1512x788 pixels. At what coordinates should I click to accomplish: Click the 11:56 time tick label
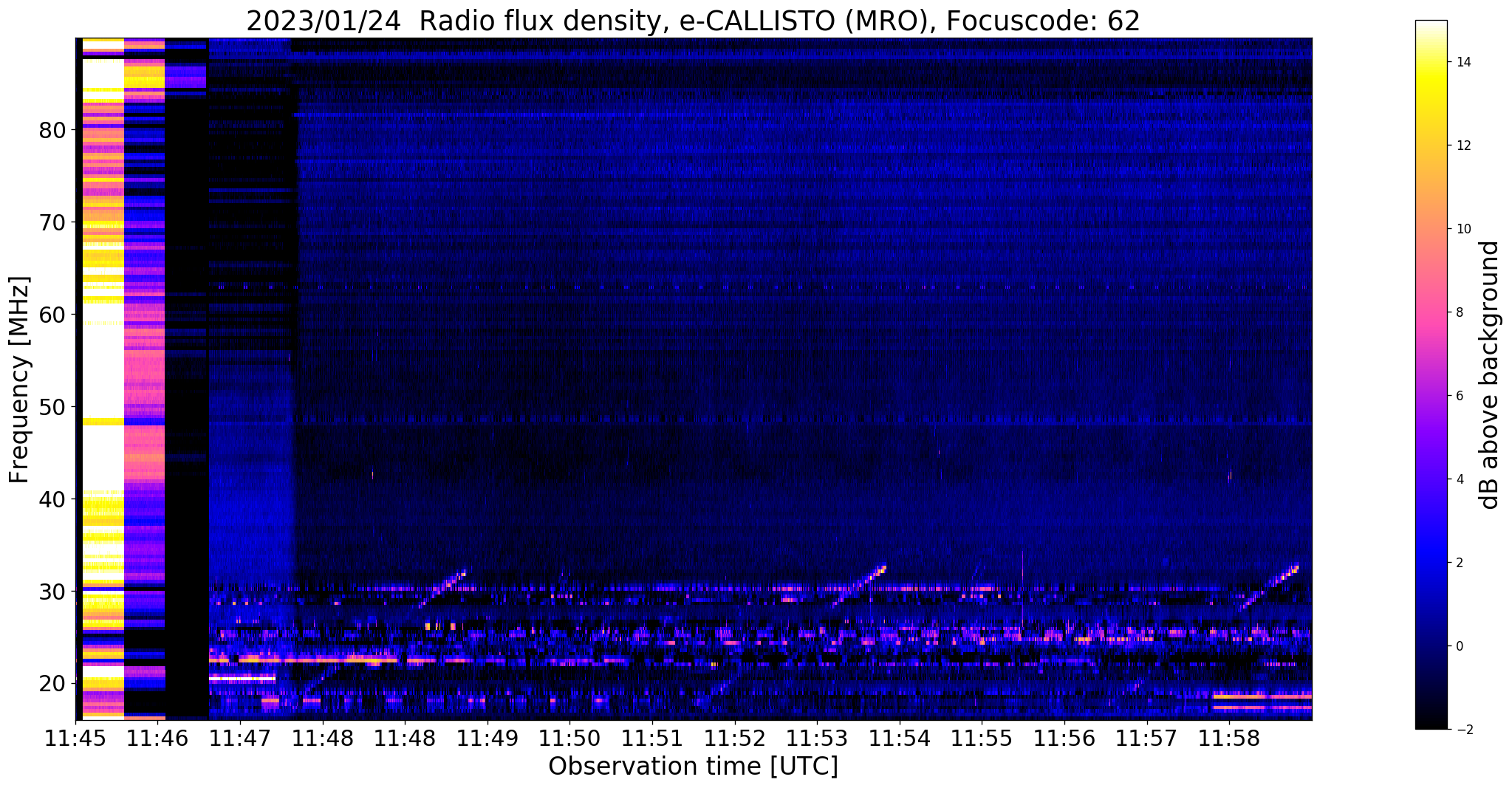click(x=1064, y=738)
